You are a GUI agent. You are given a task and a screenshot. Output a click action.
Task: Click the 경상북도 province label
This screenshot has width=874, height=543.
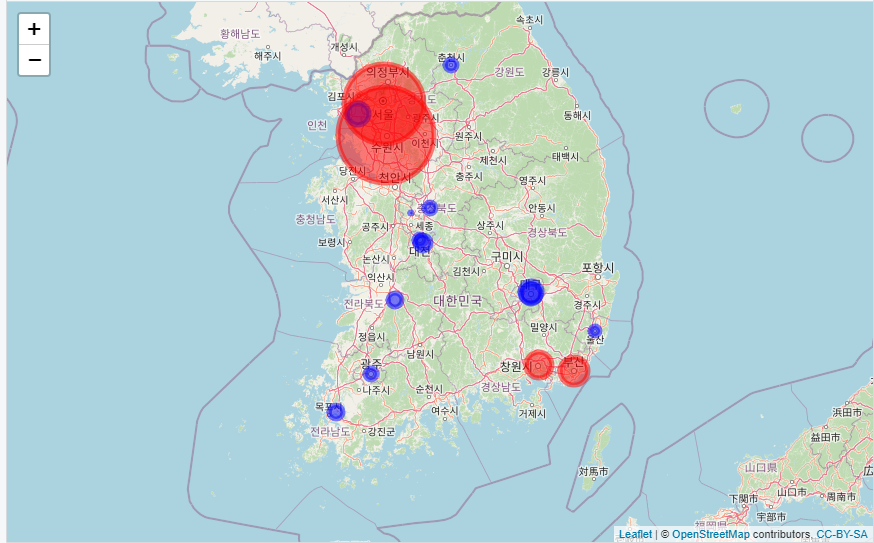click(547, 232)
